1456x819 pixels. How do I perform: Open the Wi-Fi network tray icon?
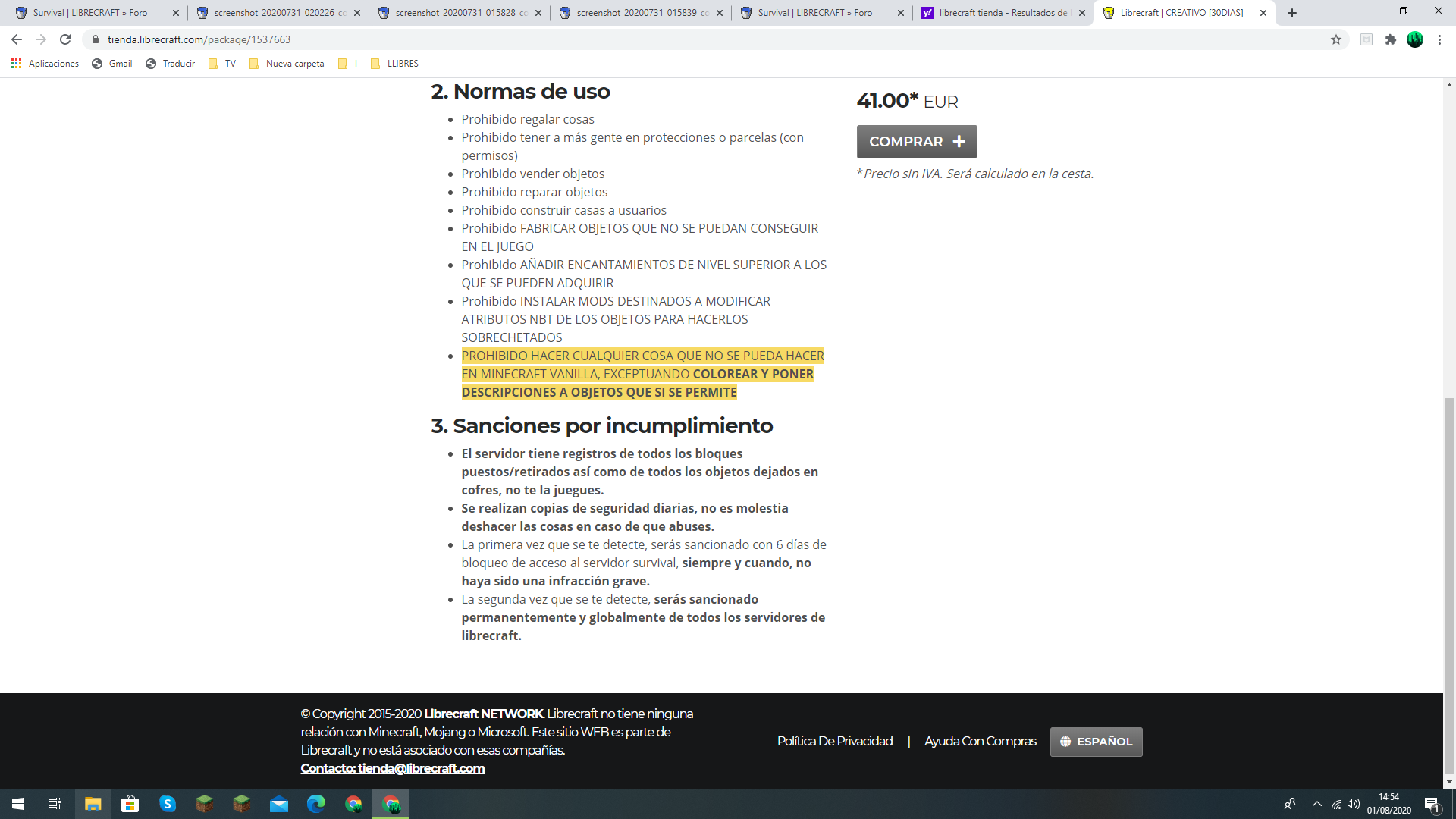click(x=1335, y=804)
